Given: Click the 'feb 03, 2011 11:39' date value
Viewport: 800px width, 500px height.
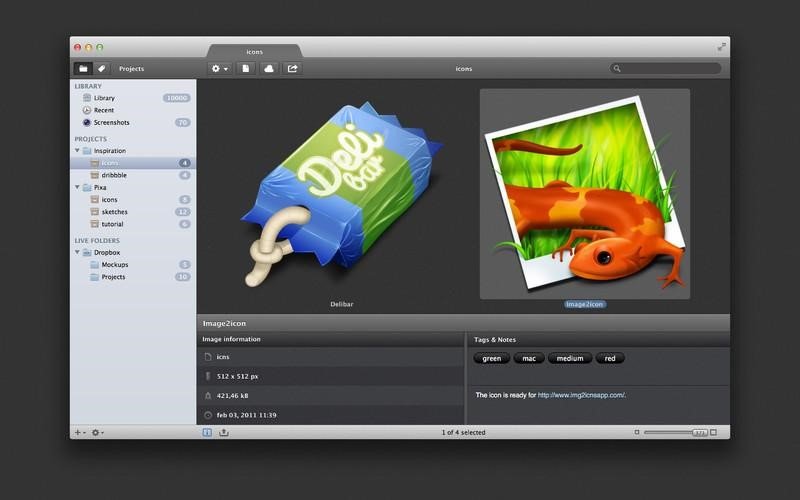Looking at the screenshot, I should (246, 415).
